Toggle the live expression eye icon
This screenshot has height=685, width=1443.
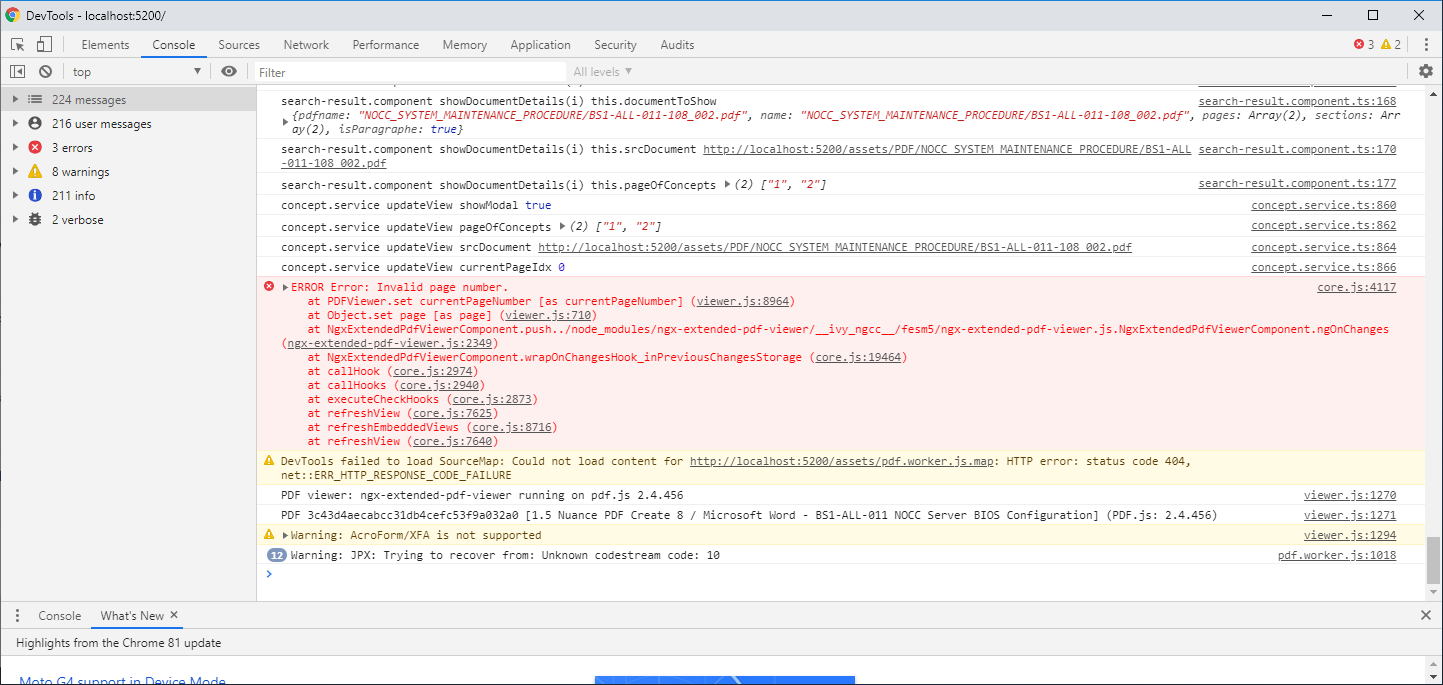click(229, 71)
